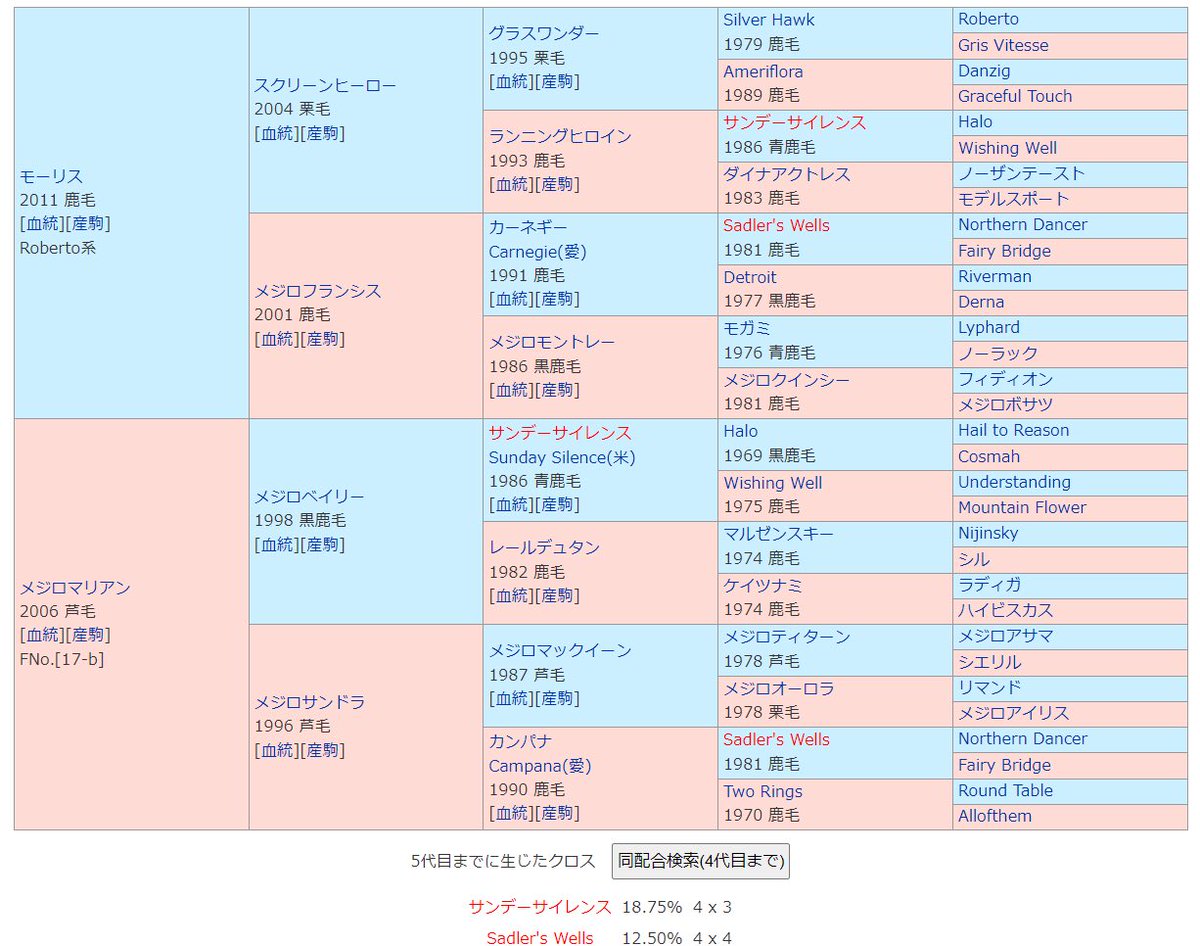Open the モガミ link
This screenshot has height=946, width=1200.
pos(747,328)
